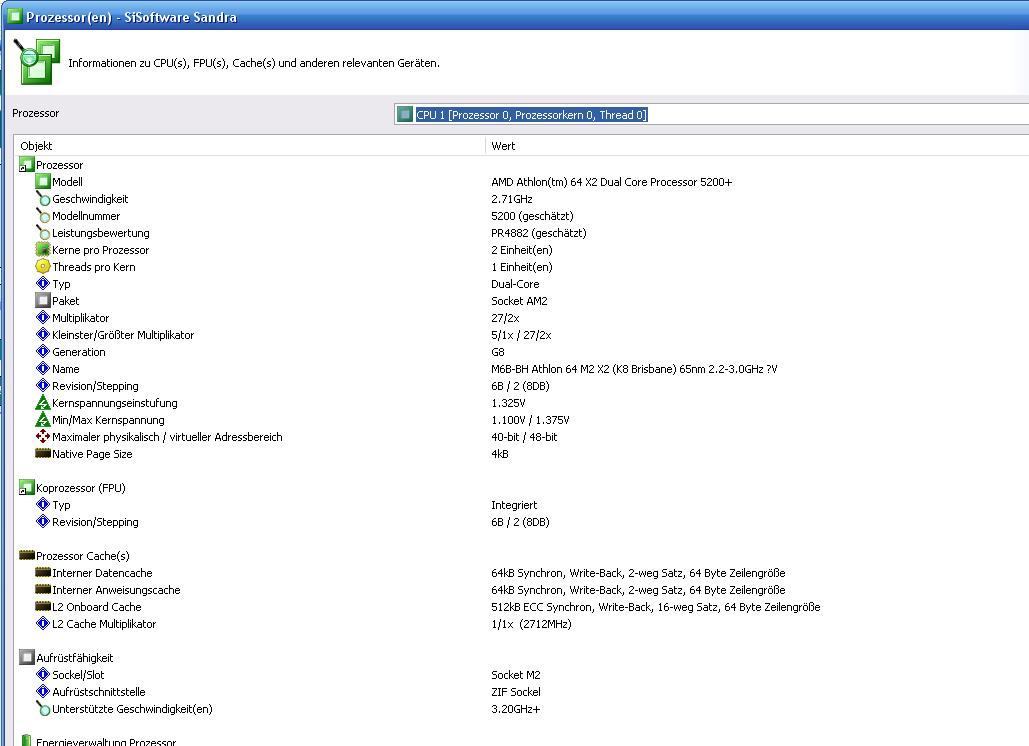The height and width of the screenshot is (746, 1029).
Task: Collapse the Prozessor section icon
Action: coord(26,165)
